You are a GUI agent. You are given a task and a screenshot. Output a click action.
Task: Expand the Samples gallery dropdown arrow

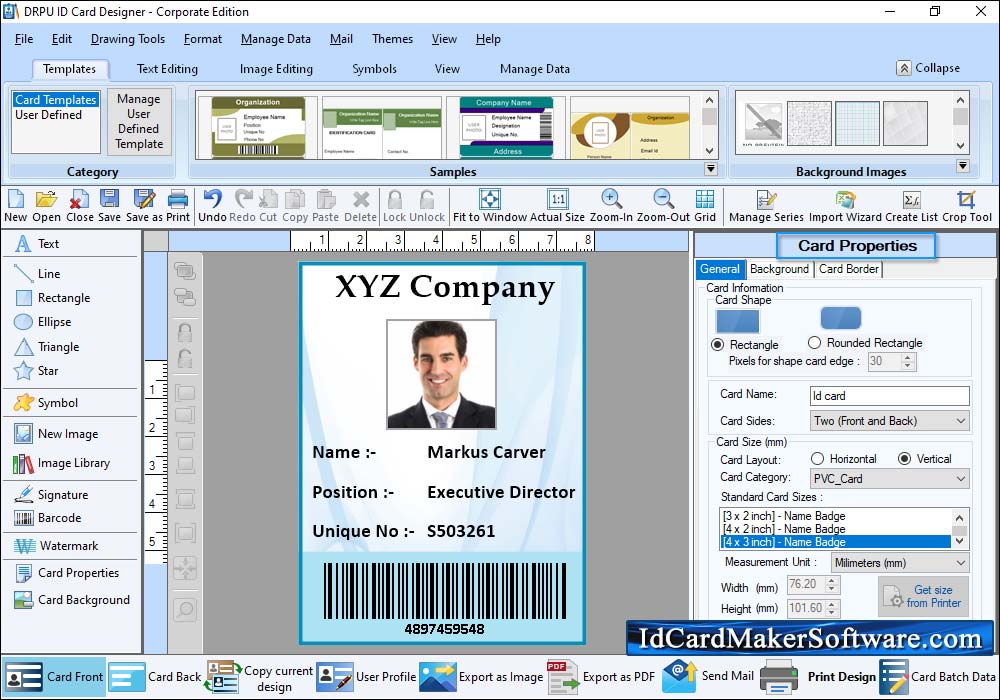coord(710,169)
